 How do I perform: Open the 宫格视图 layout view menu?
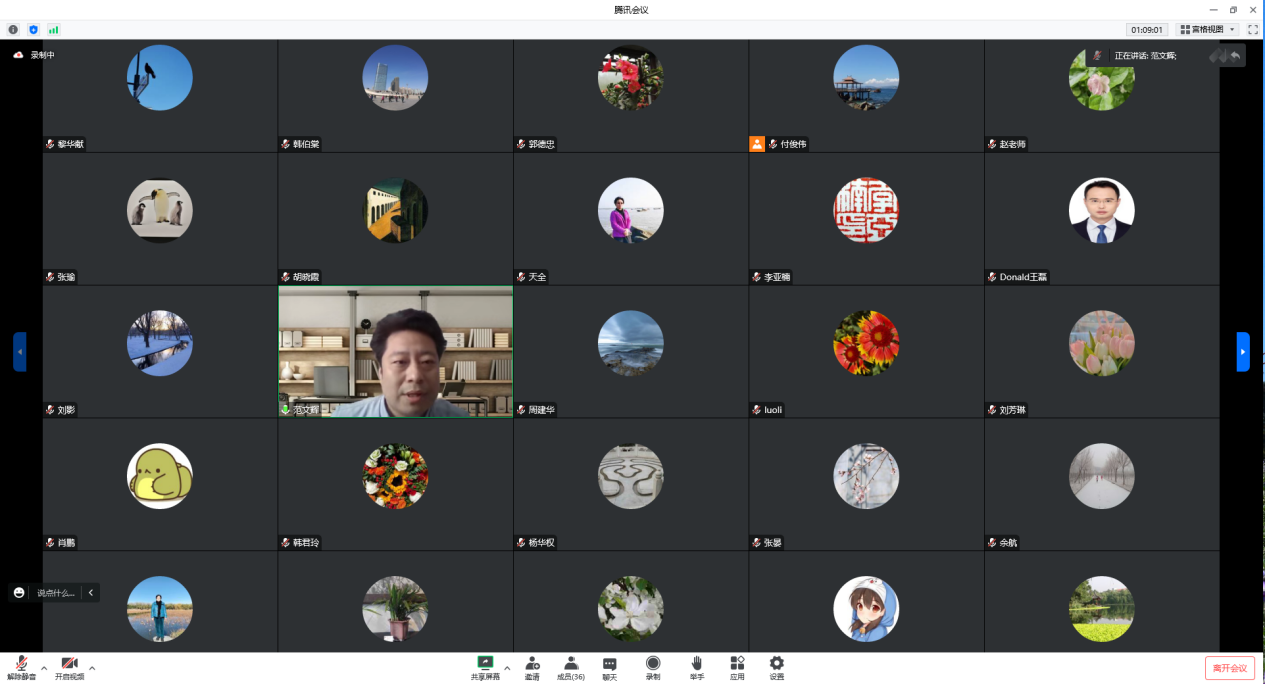[1208, 30]
